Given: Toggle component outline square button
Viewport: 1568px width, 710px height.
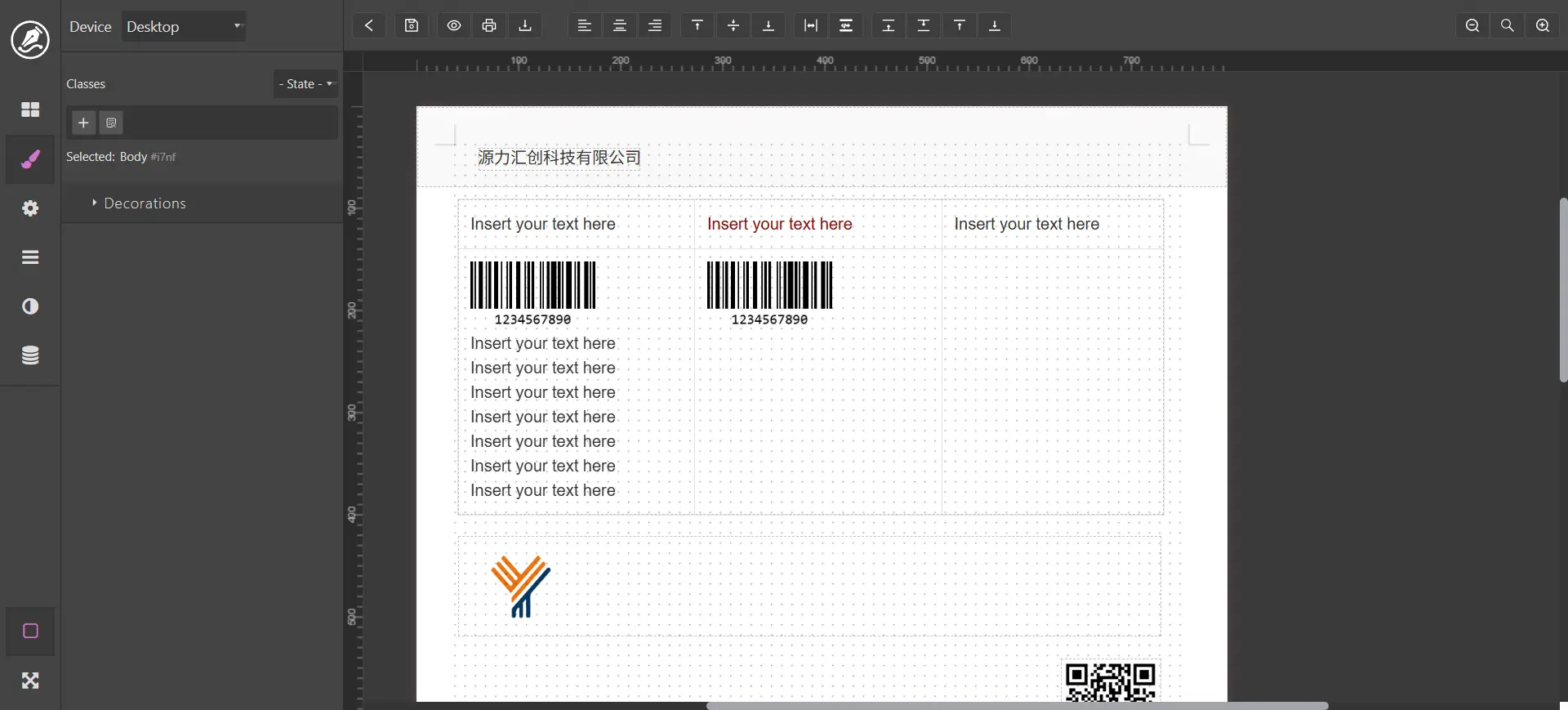Looking at the screenshot, I should pyautogui.click(x=30, y=631).
